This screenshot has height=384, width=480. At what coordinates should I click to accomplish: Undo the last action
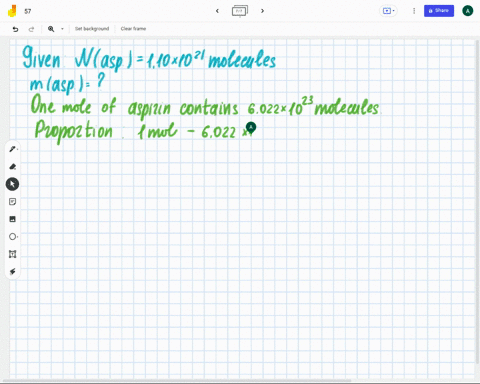(x=15, y=29)
